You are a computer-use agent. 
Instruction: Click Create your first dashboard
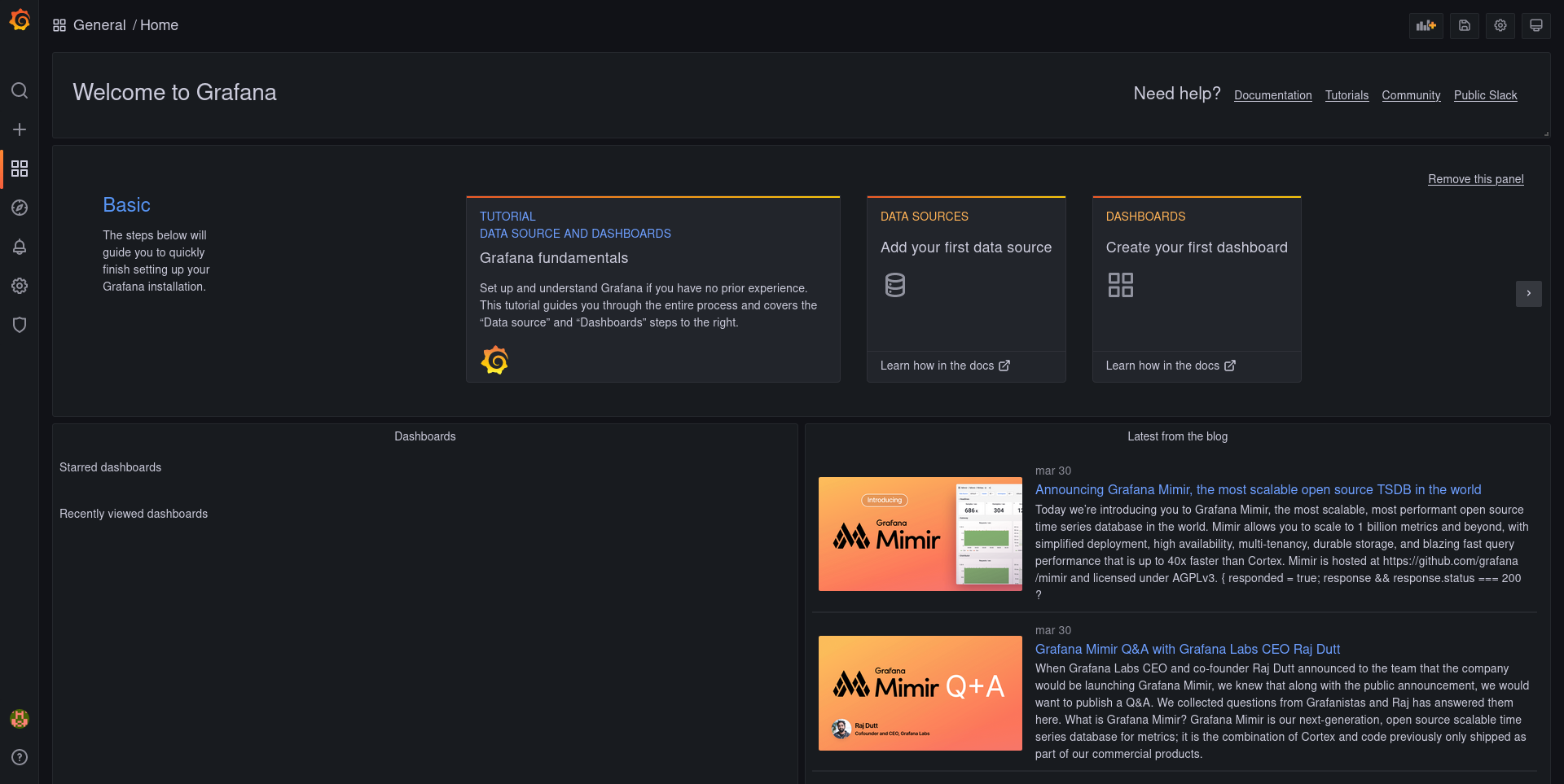point(1197,247)
